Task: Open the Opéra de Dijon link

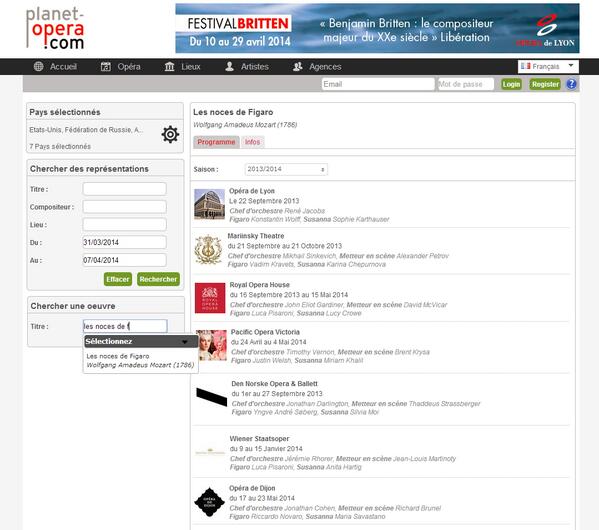Action: (x=252, y=488)
